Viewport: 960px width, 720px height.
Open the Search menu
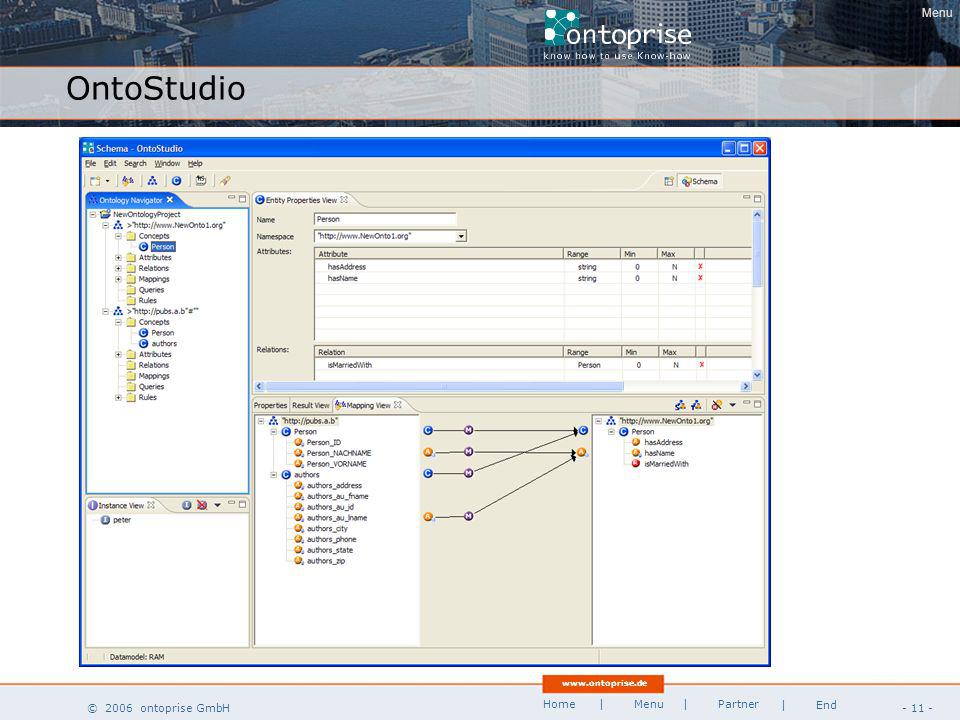coord(135,163)
